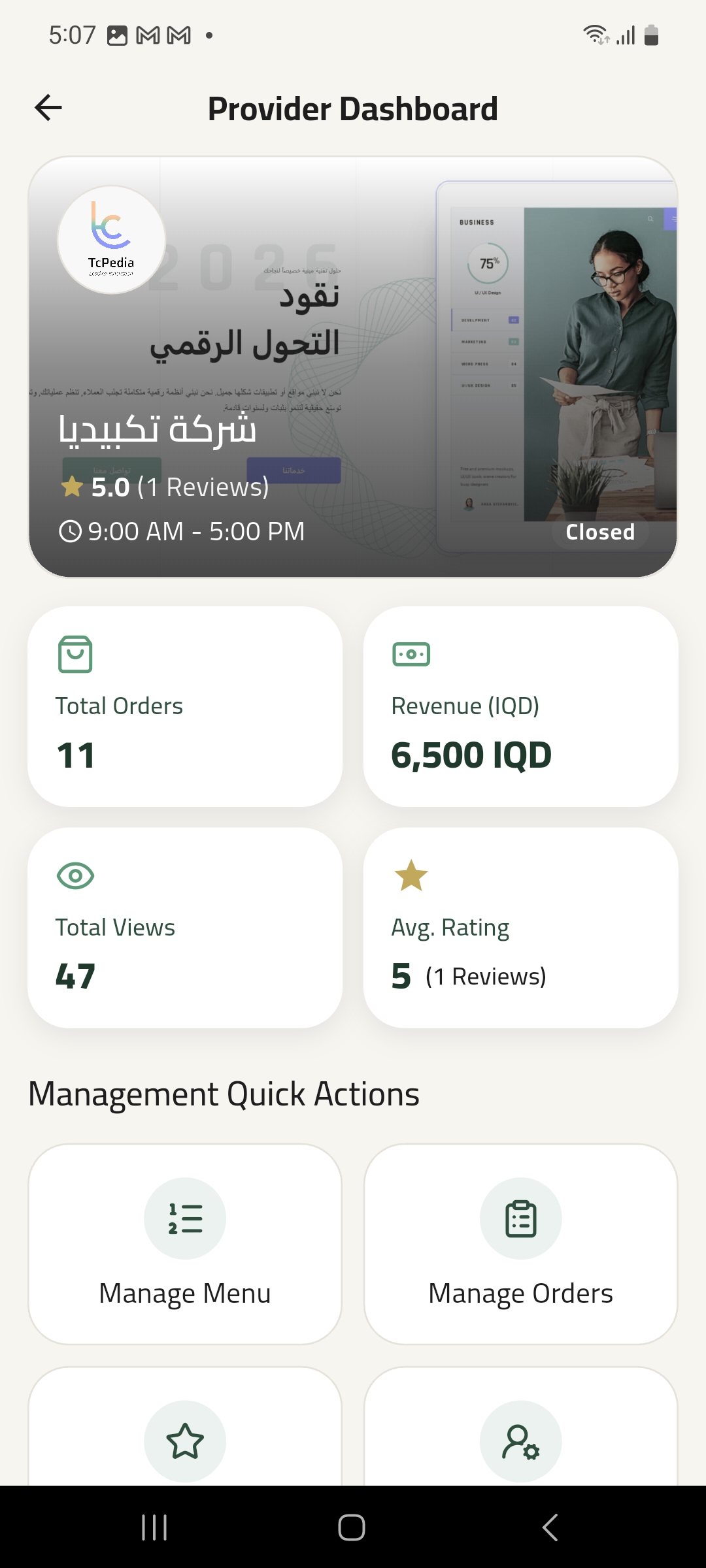
Task: Tap the Wi-Fi status icon
Action: [x=596, y=34]
